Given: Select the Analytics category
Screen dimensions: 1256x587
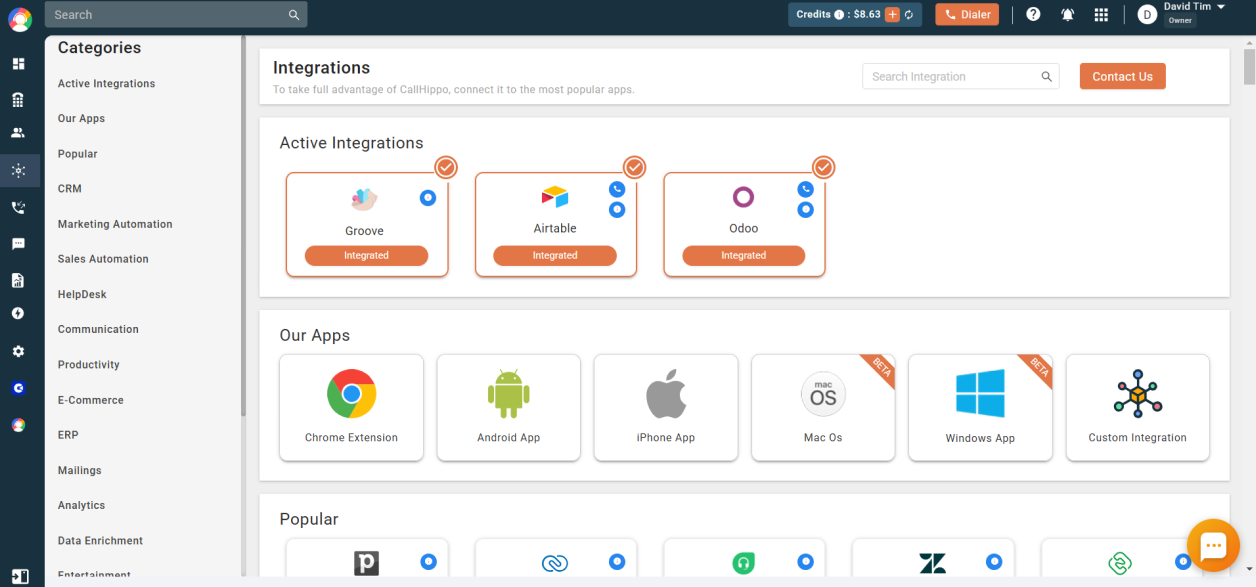Looking at the screenshot, I should [x=81, y=505].
